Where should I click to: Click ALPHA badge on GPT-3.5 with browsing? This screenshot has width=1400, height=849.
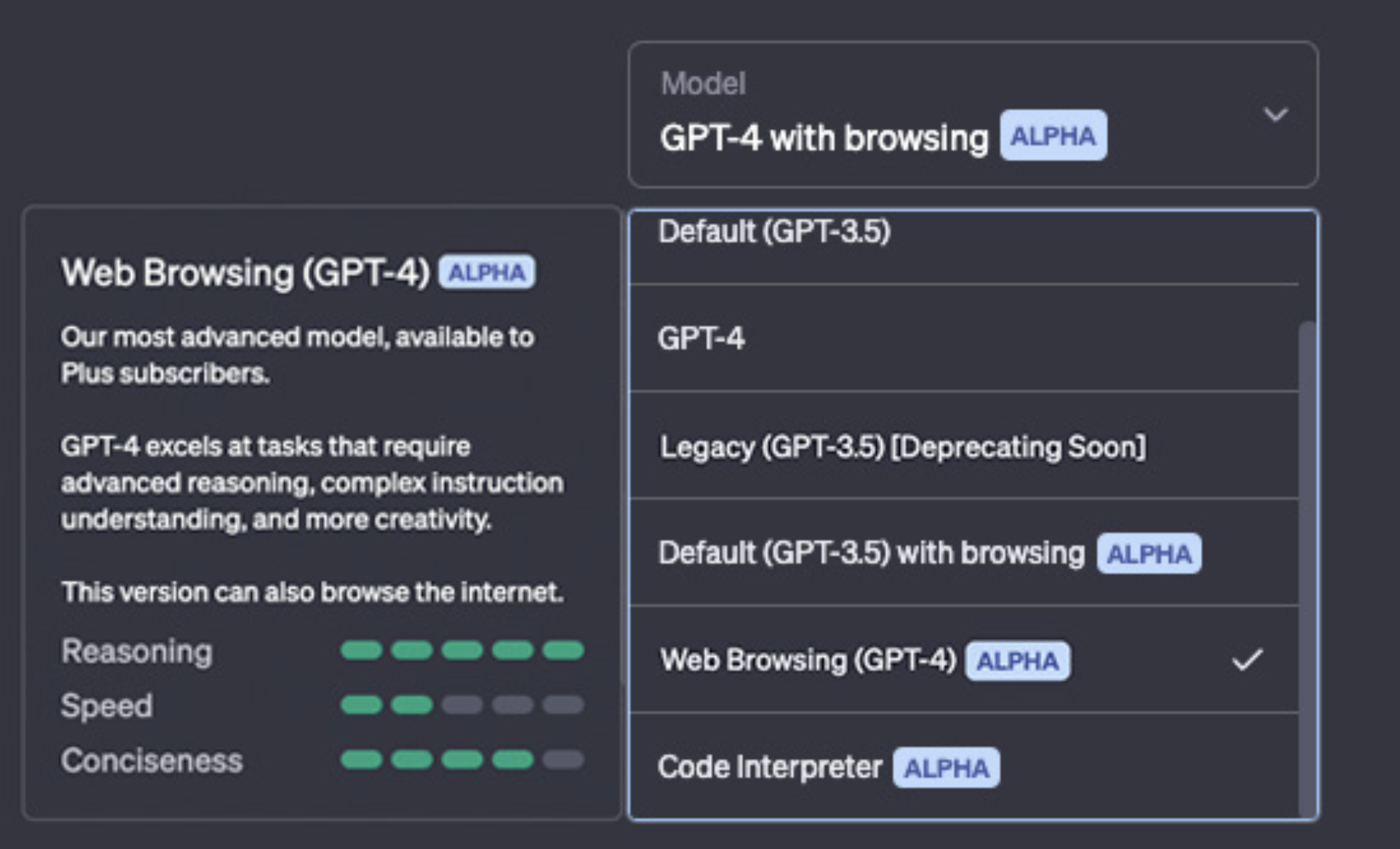tap(1149, 553)
